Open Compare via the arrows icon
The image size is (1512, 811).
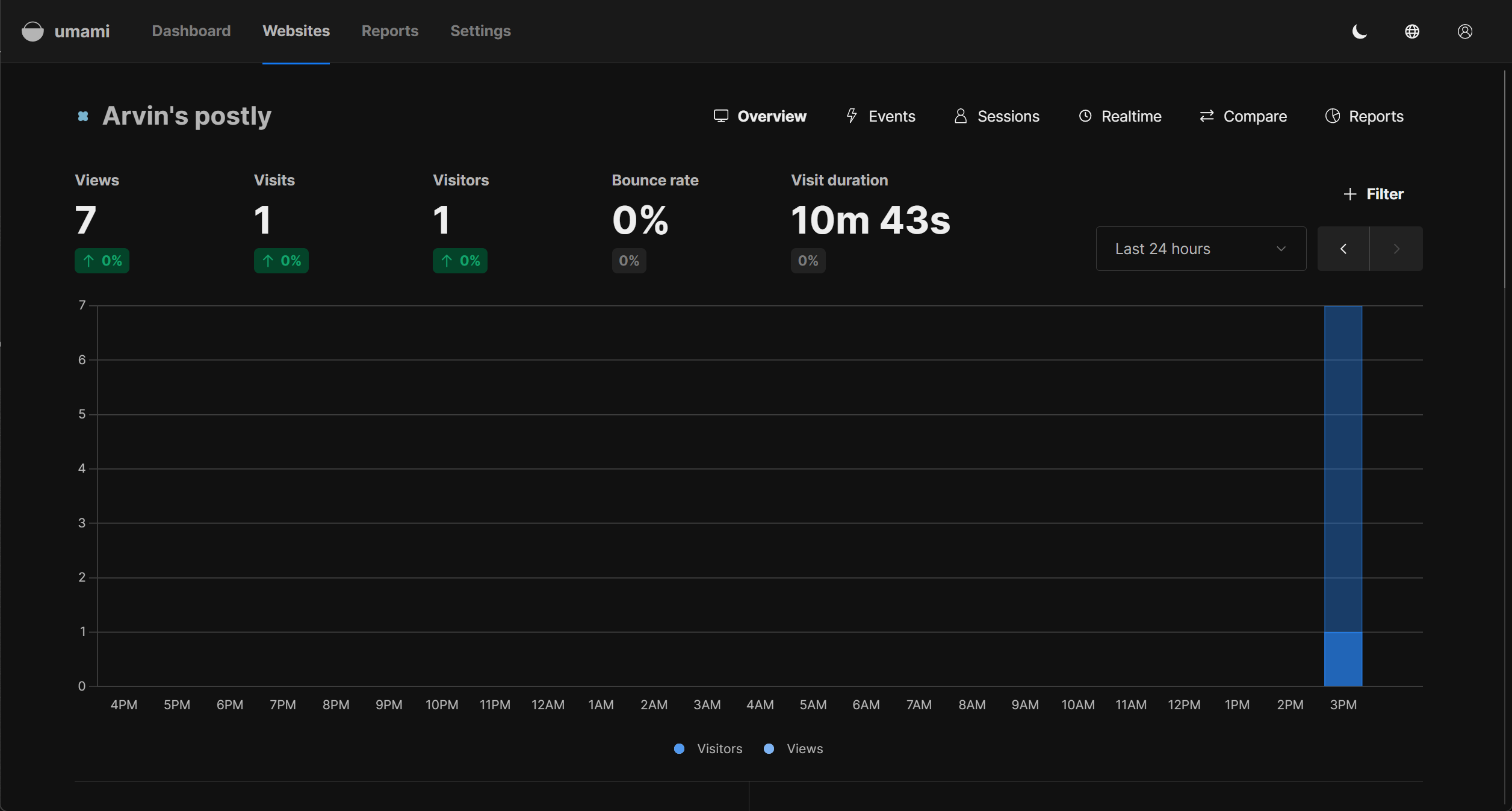pyautogui.click(x=1207, y=116)
